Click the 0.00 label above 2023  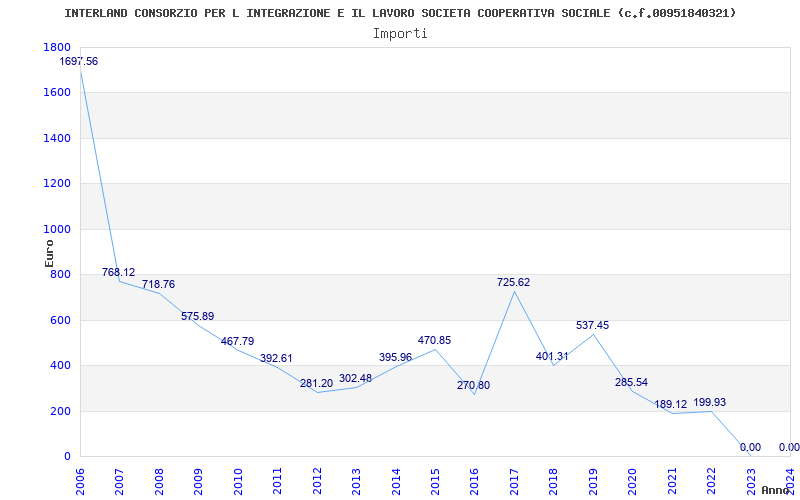click(751, 447)
